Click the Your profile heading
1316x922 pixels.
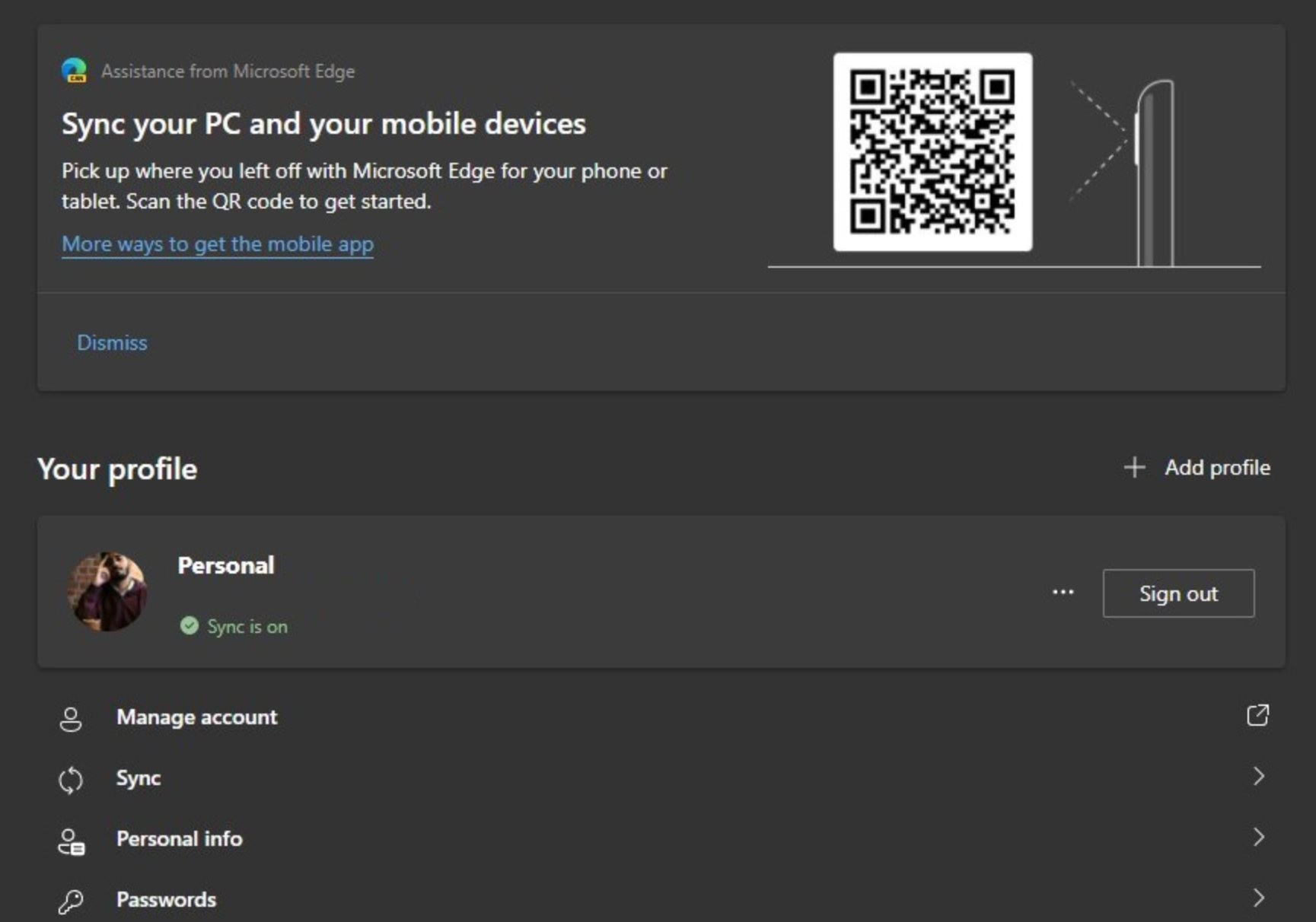click(x=117, y=469)
